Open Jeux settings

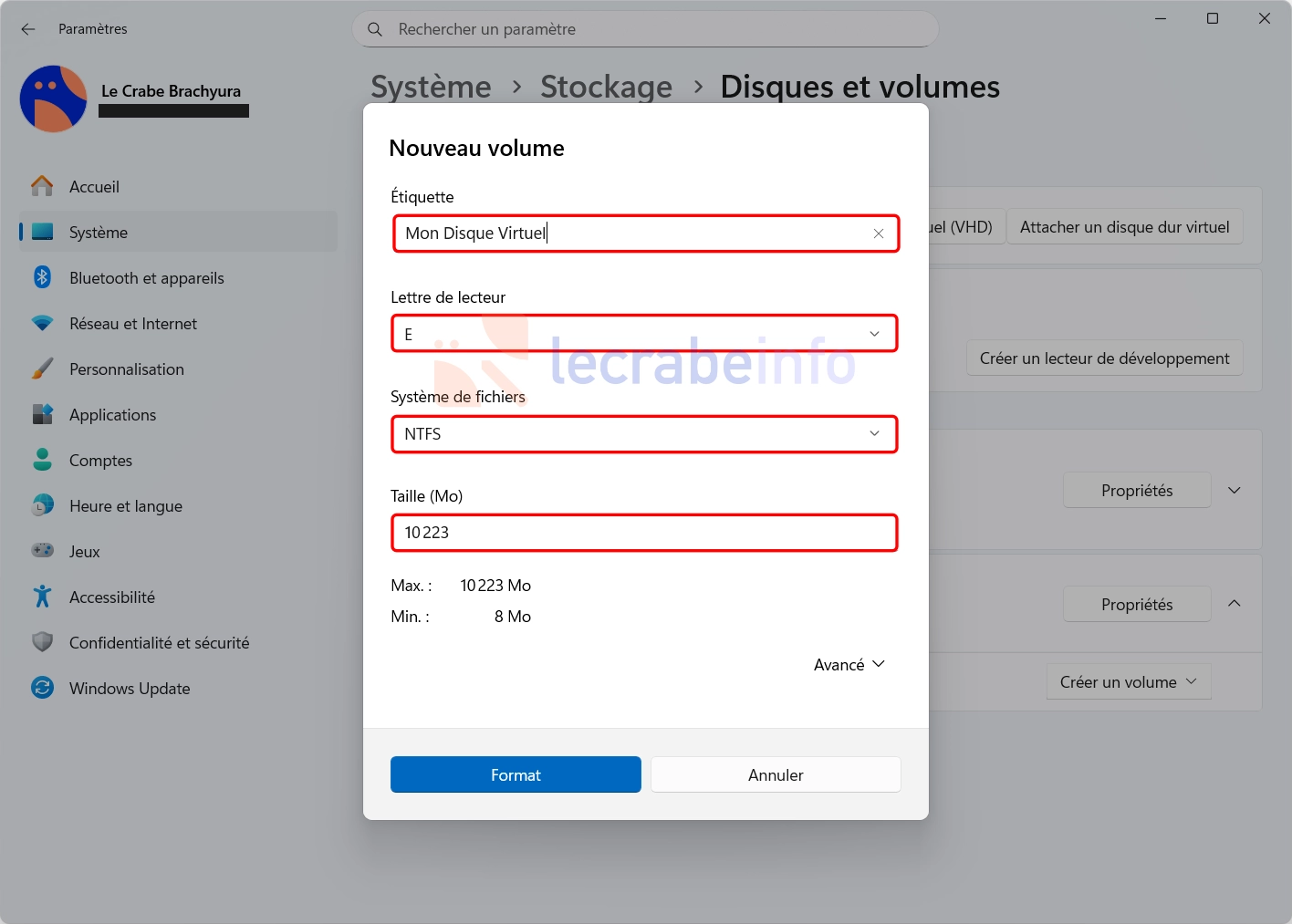[x=179, y=551]
